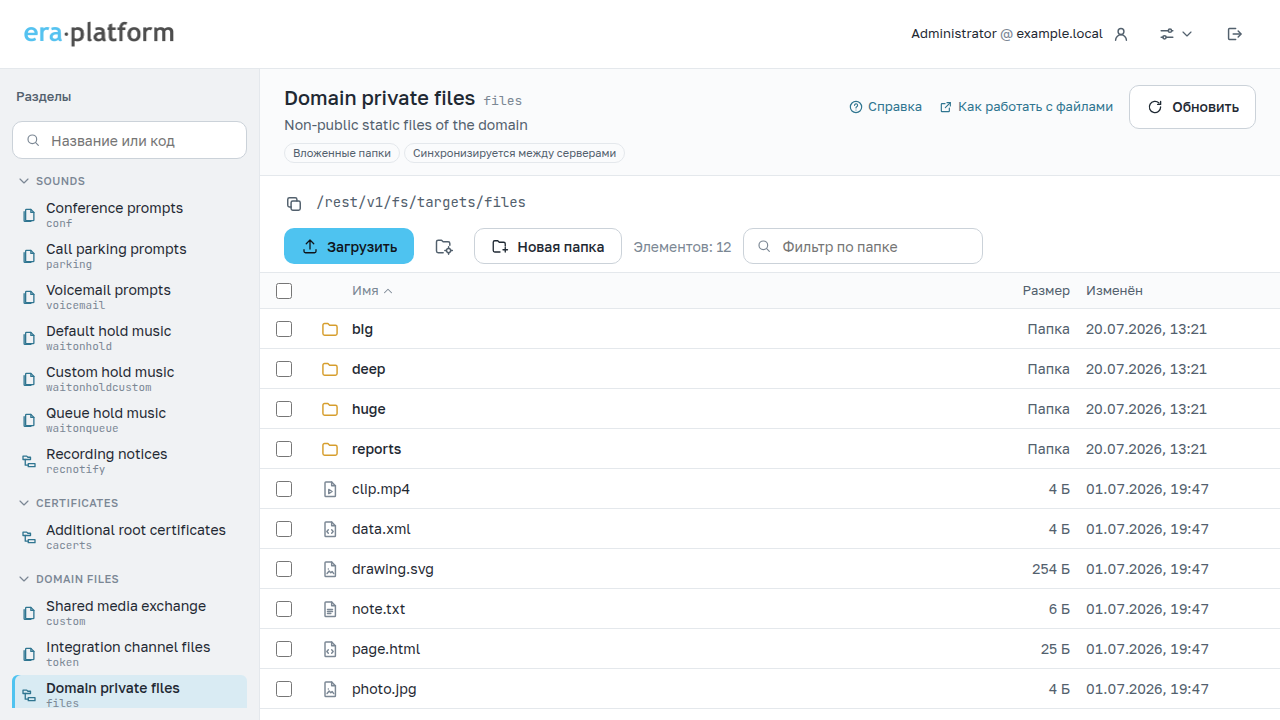The image size is (1280, 720).
Task: Click the folder icon for huge
Action: click(330, 409)
